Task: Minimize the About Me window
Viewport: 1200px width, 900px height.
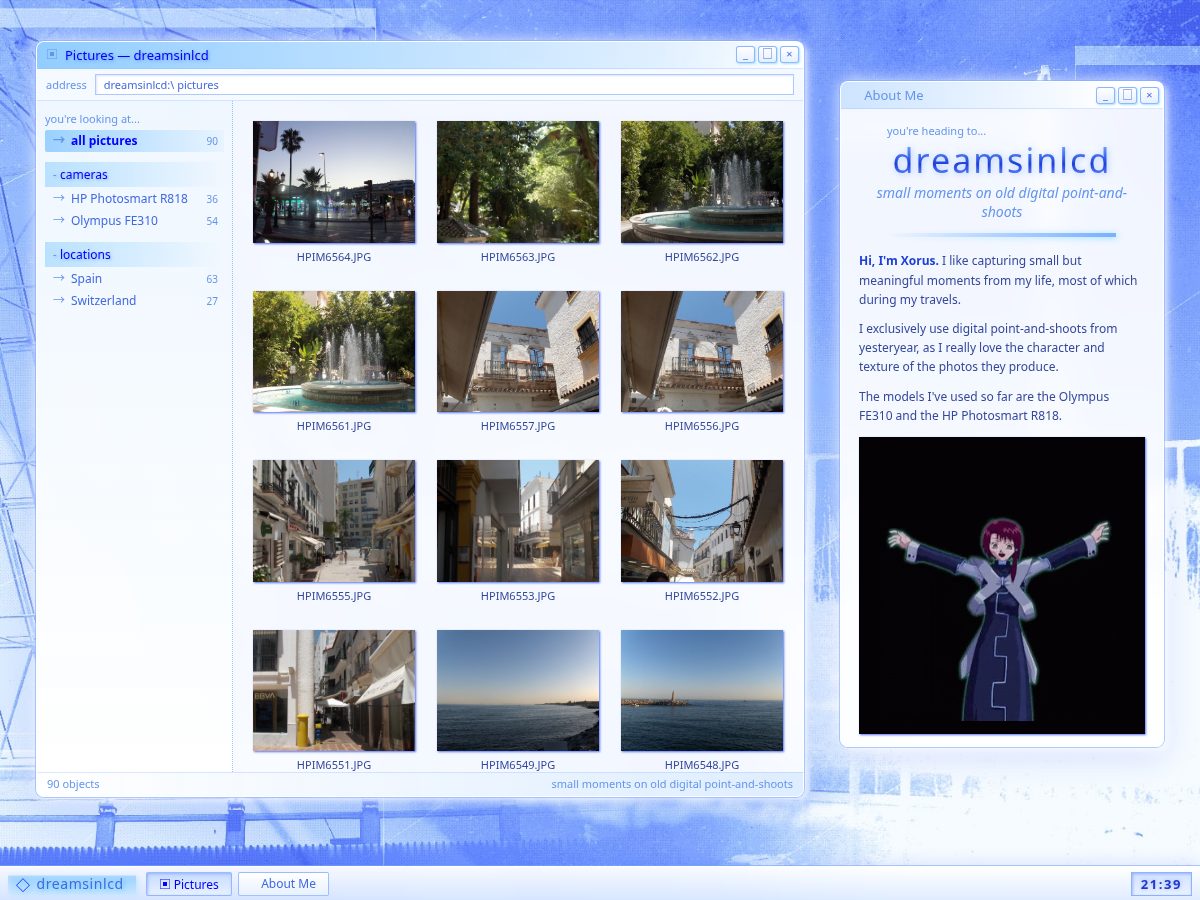Action: (x=1105, y=95)
